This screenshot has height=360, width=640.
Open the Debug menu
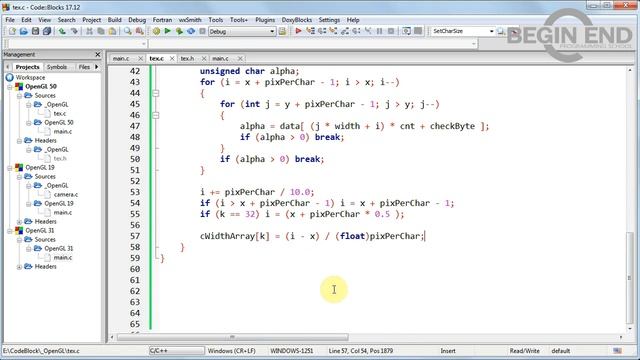[x=137, y=20]
